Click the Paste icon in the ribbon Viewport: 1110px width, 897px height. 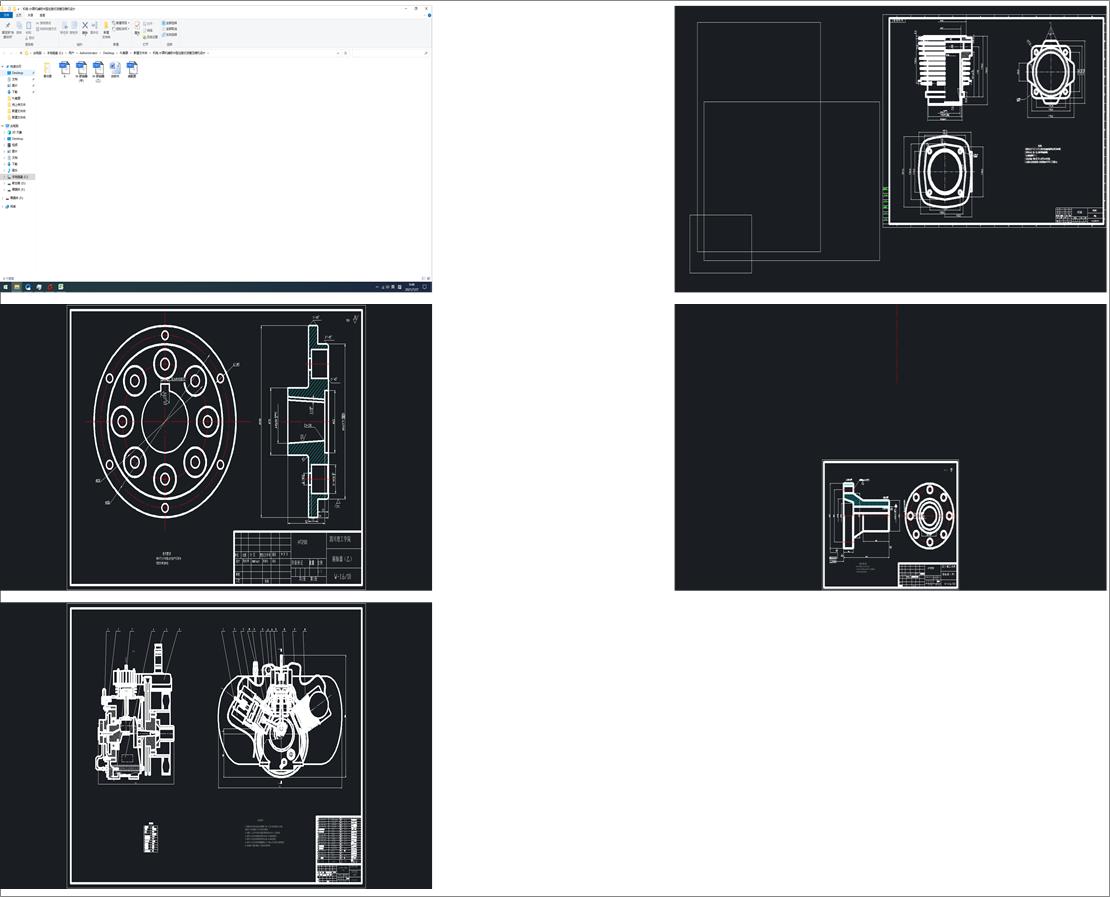coord(30,27)
